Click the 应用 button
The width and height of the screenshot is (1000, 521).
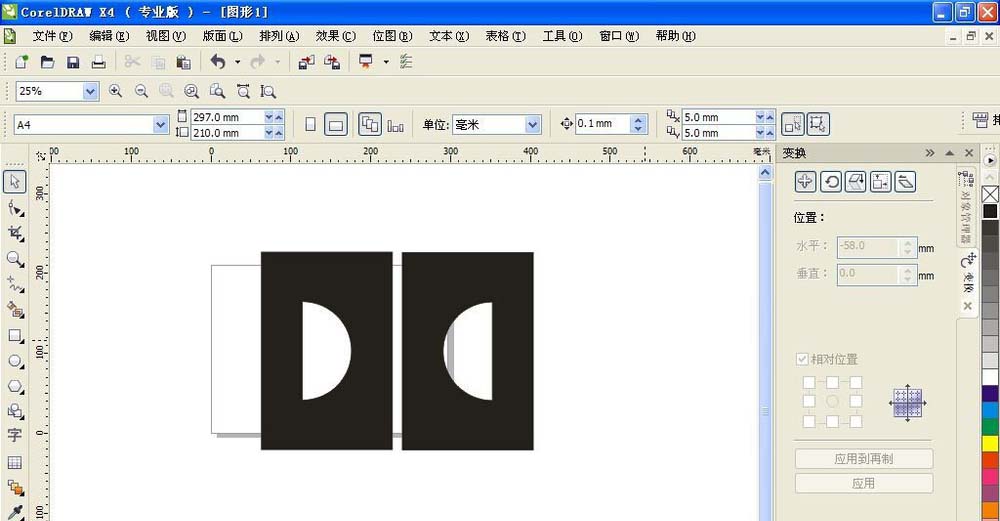[864, 483]
